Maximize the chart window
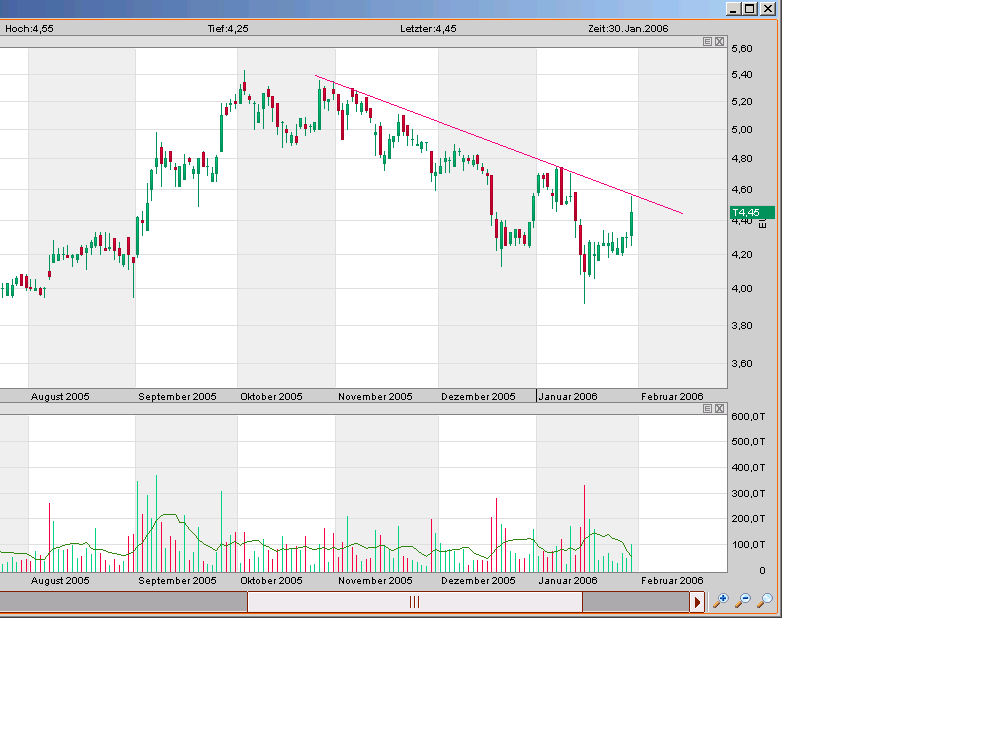This screenshot has height=751, width=995. (x=750, y=8)
